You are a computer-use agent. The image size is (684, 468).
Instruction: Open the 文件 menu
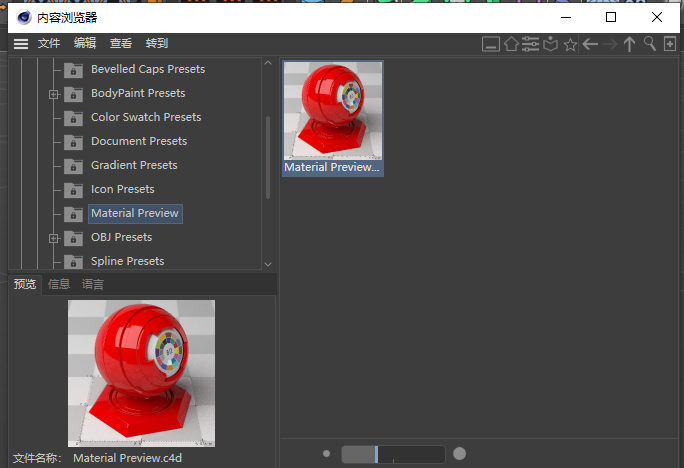click(49, 43)
